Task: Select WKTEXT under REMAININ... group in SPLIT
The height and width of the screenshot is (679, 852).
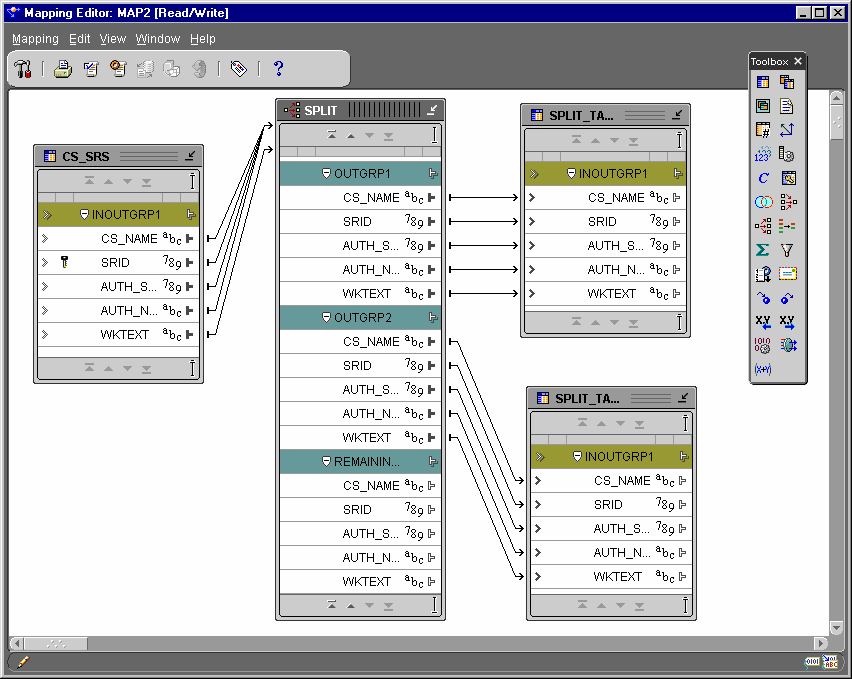Action: click(360, 582)
